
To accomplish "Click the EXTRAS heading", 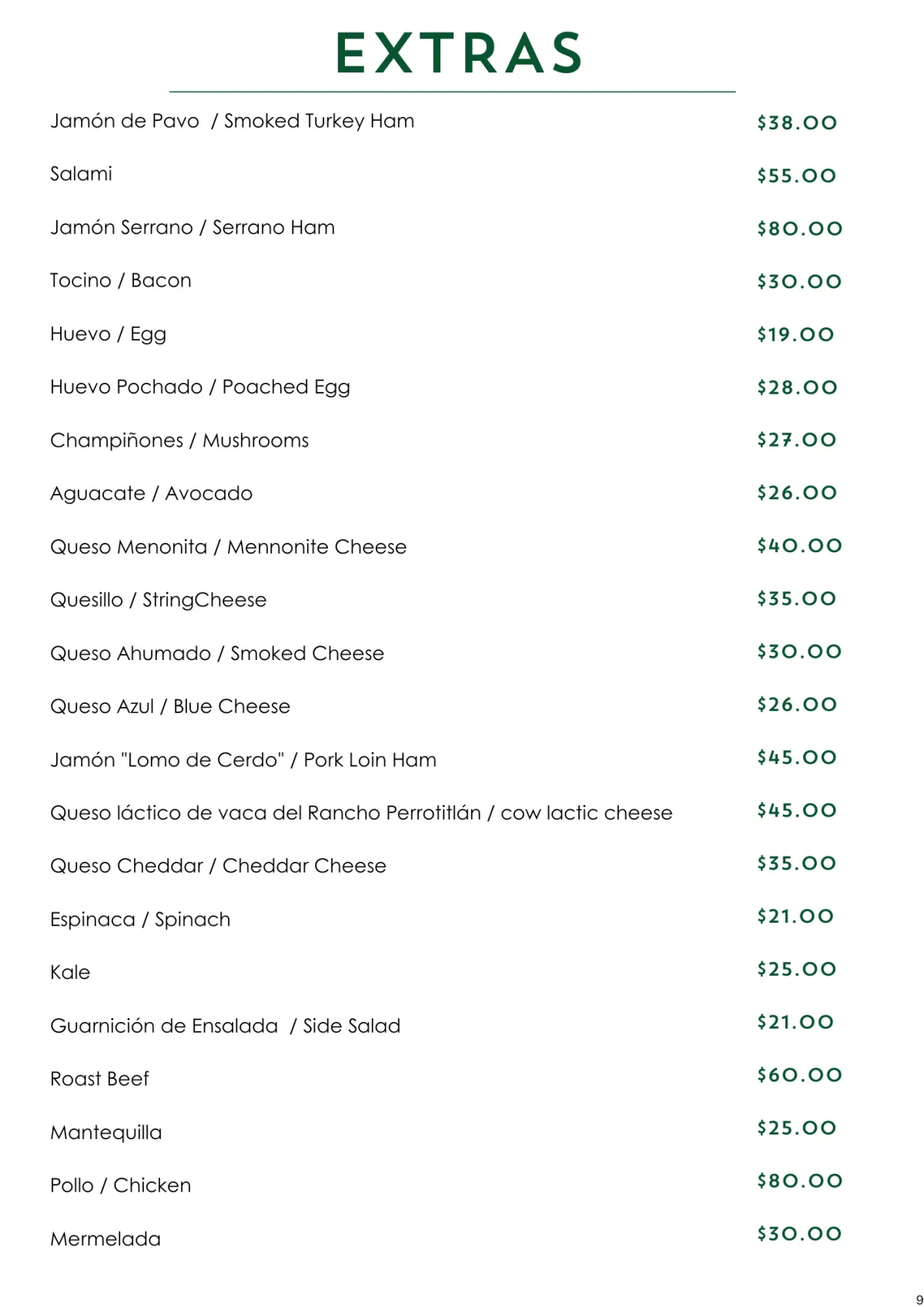I will 459,53.
